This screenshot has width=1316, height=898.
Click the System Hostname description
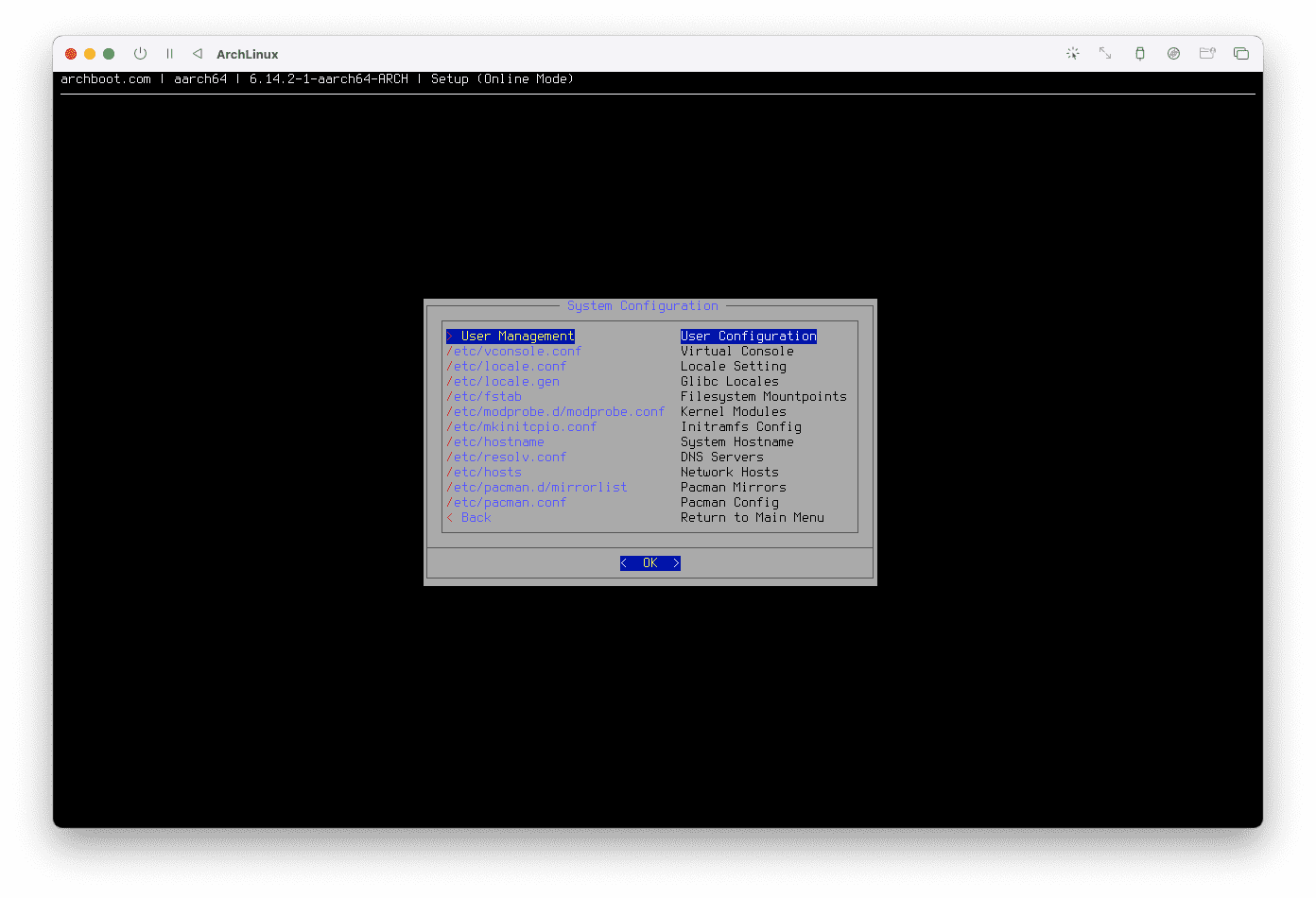(x=737, y=442)
